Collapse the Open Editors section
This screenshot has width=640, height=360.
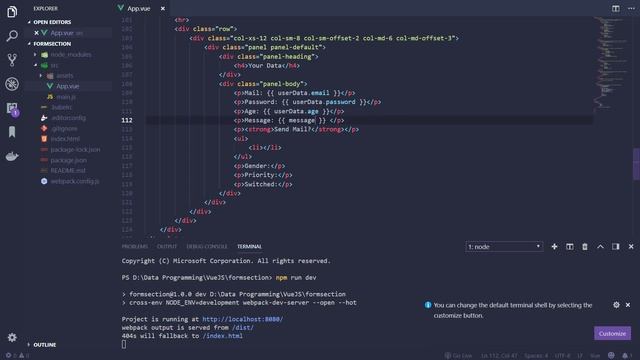coord(52,22)
